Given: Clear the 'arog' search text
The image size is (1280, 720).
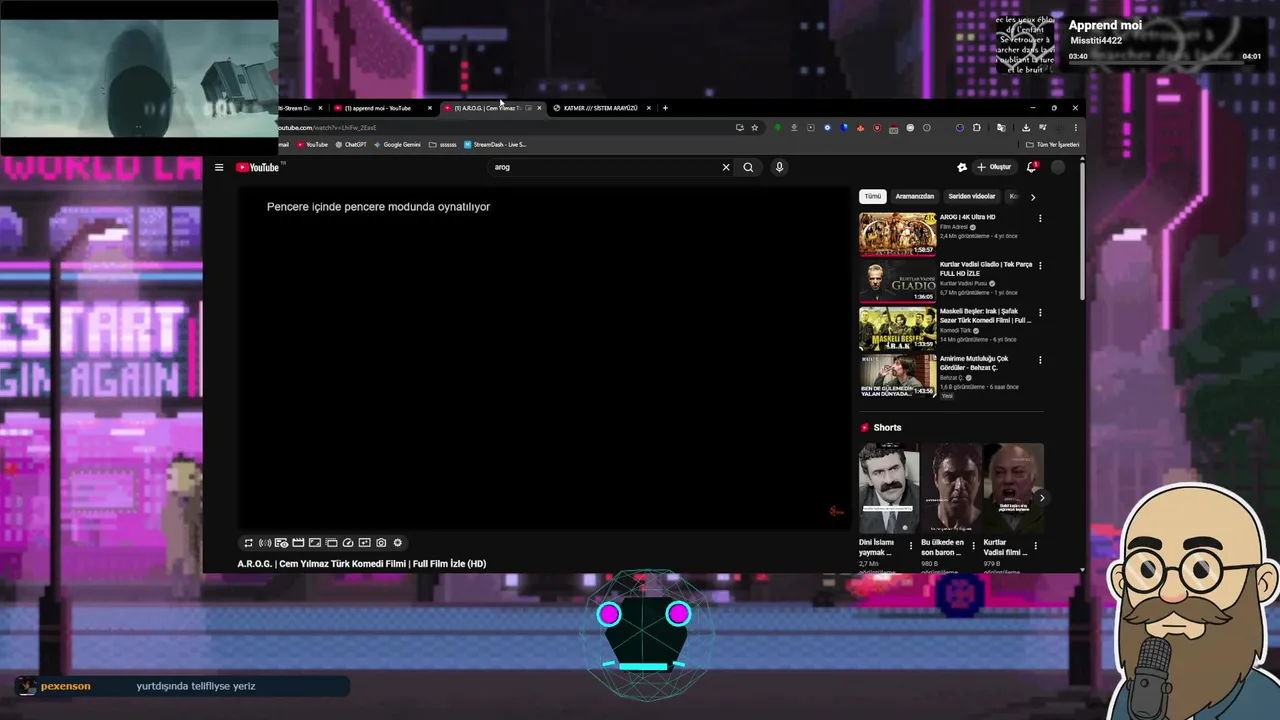Looking at the screenshot, I should click(x=726, y=167).
